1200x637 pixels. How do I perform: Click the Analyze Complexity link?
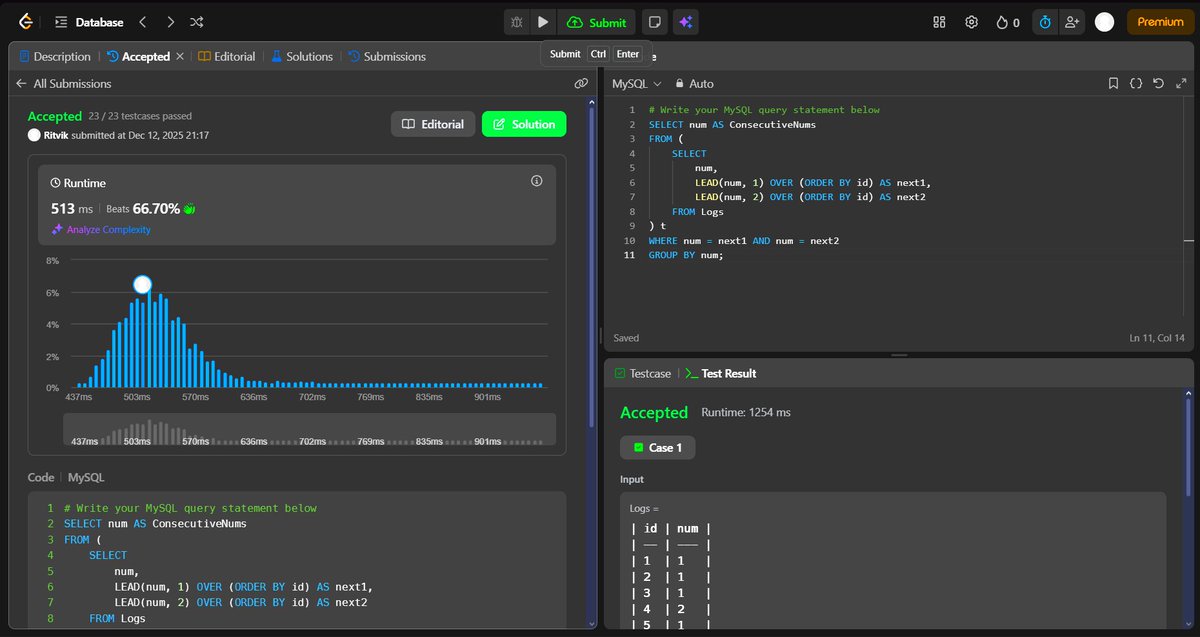(x=101, y=230)
